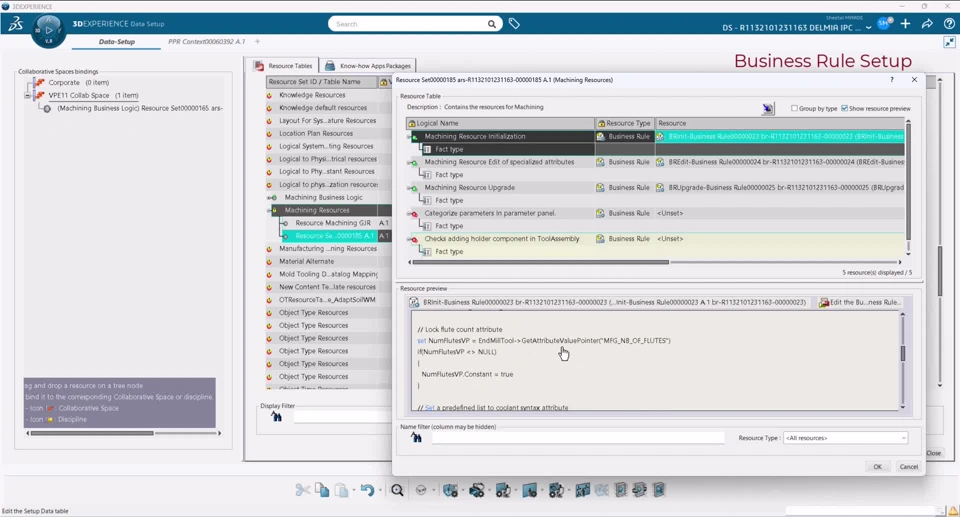Open the help question mark icon
The height and width of the screenshot is (517, 960).
[x=949, y=24]
